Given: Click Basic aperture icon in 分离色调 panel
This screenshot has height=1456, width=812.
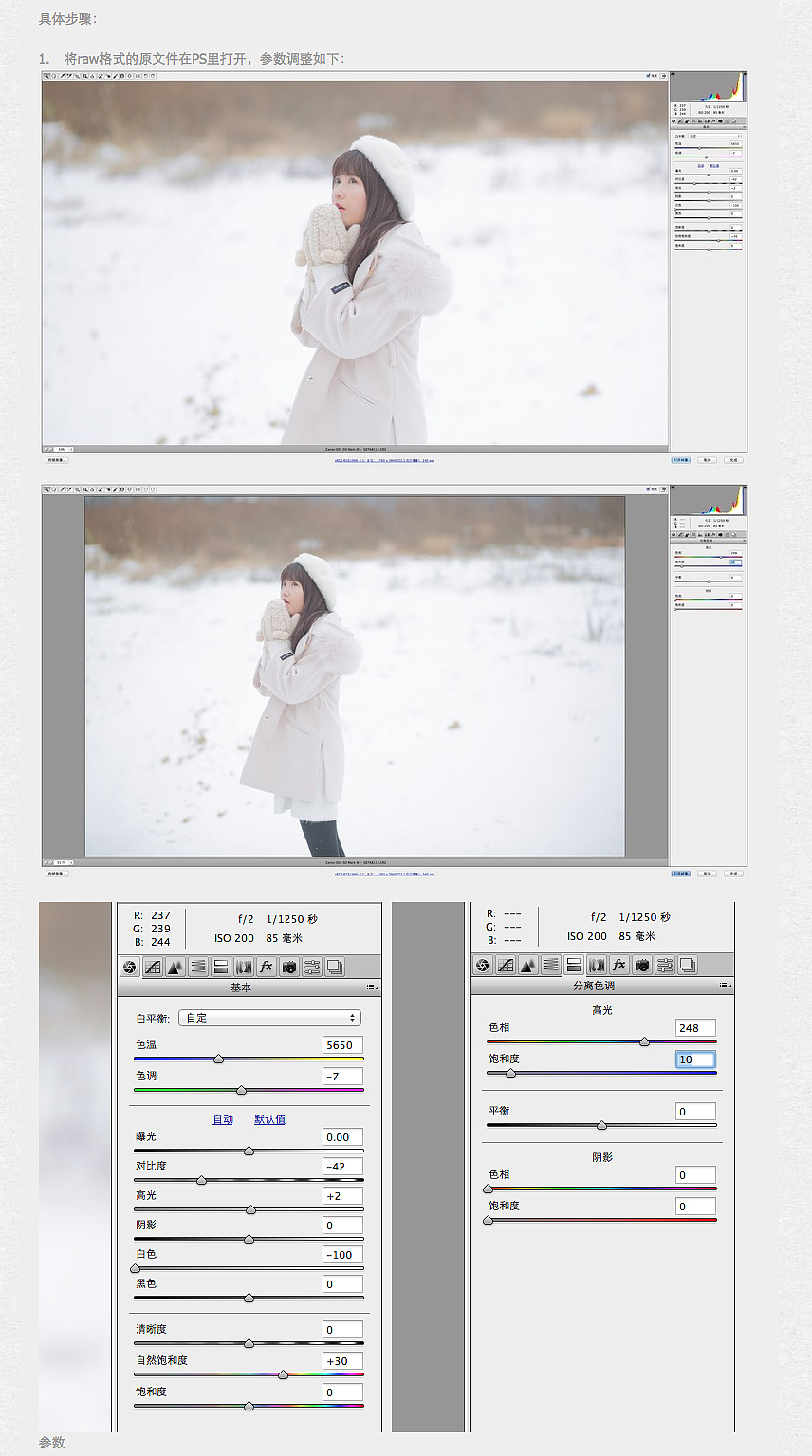Looking at the screenshot, I should (x=483, y=965).
